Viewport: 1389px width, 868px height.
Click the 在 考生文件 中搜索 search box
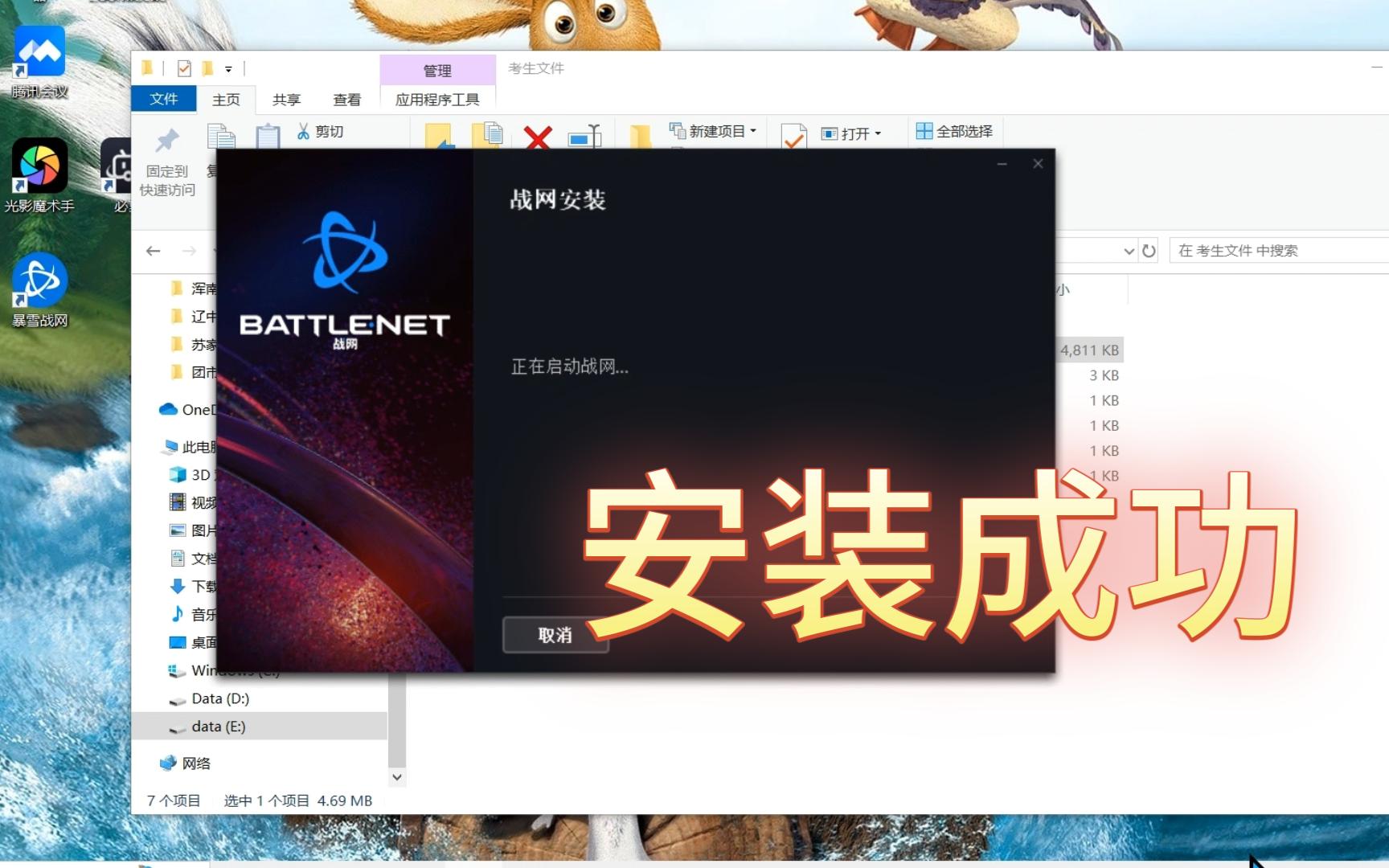(x=1280, y=251)
